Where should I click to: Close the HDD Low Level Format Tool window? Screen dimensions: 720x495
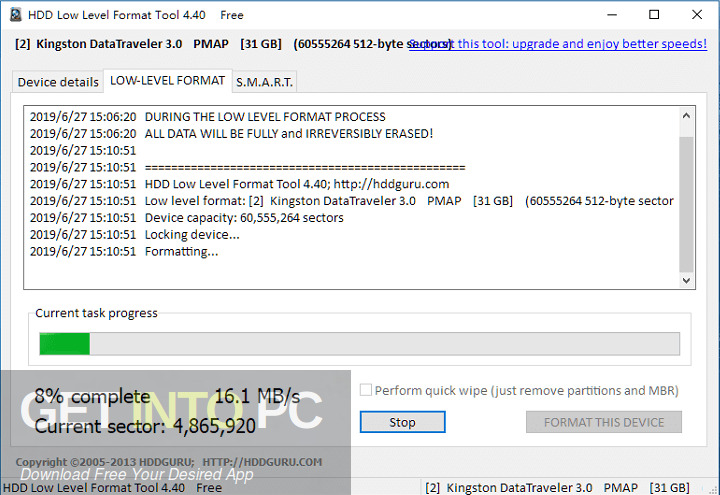click(x=697, y=15)
